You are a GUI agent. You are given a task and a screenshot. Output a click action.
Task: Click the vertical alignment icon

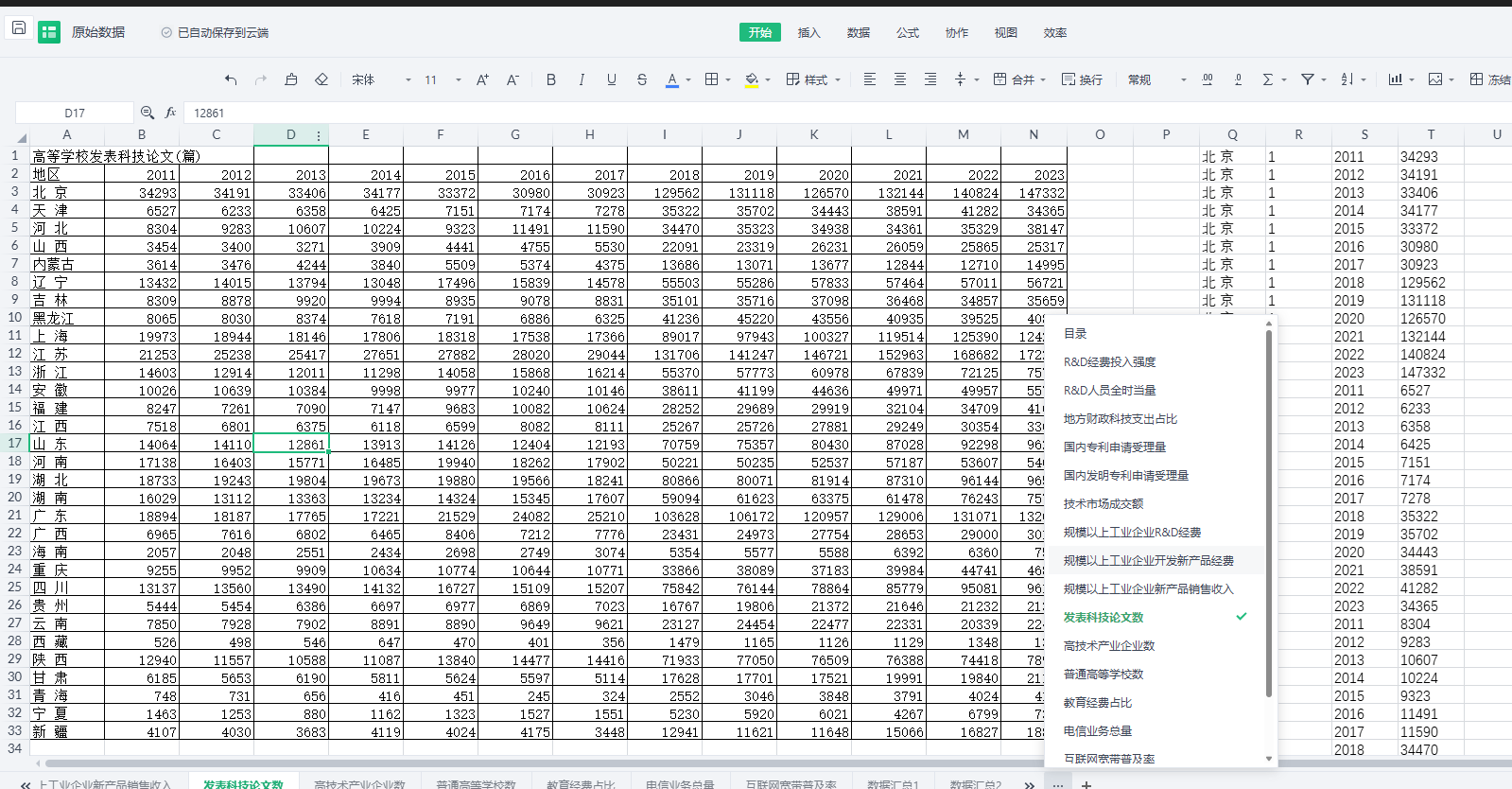coord(961,79)
